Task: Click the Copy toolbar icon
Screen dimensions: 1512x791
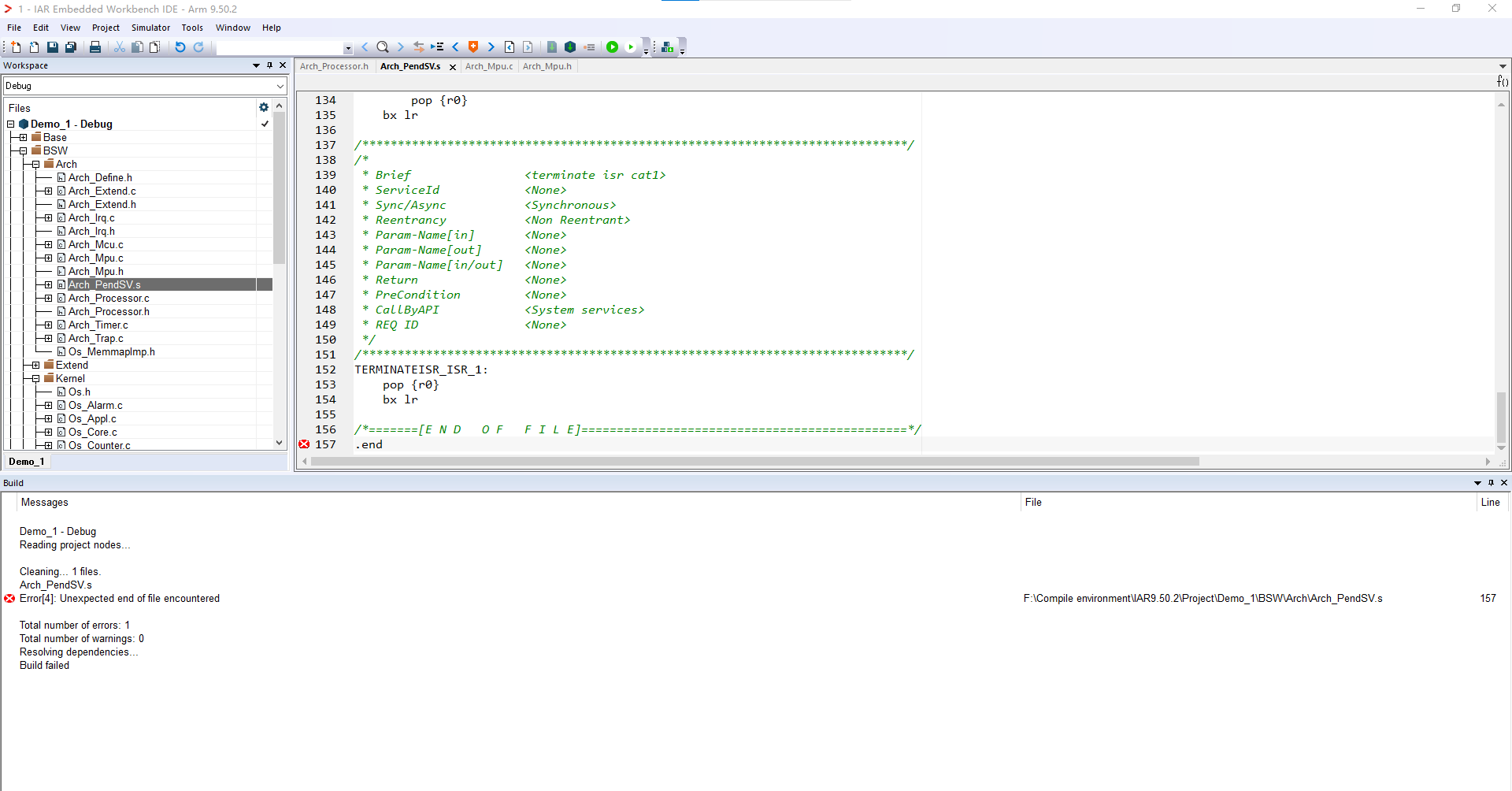Action: pos(137,47)
